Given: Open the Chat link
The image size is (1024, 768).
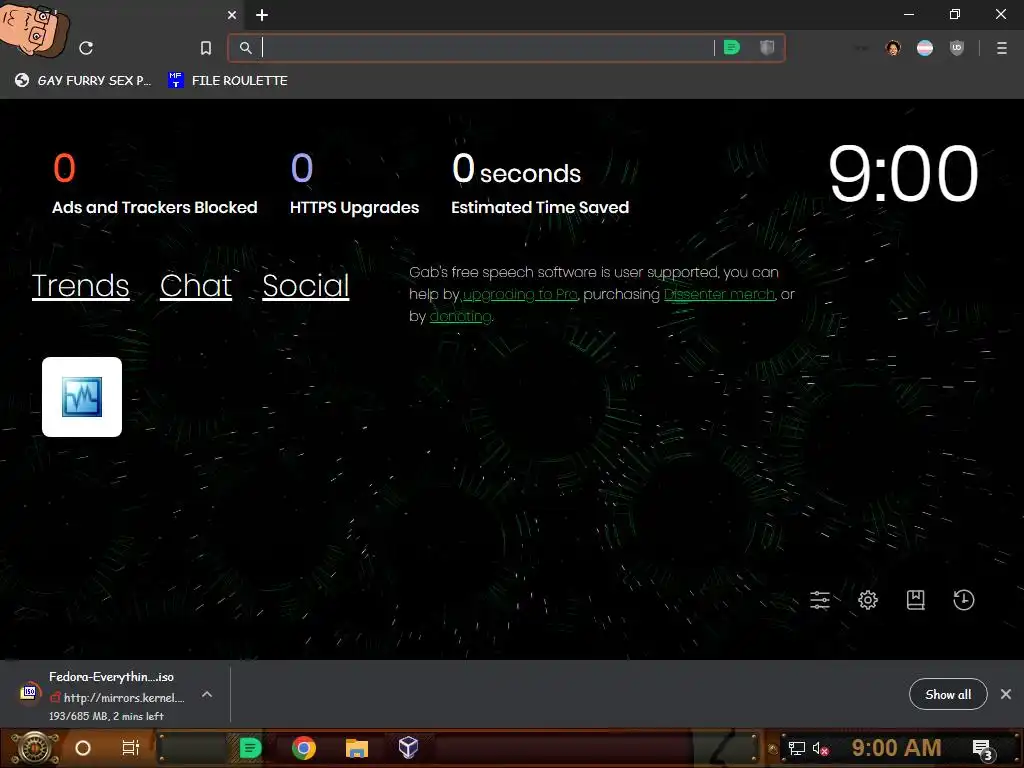Looking at the screenshot, I should [196, 285].
